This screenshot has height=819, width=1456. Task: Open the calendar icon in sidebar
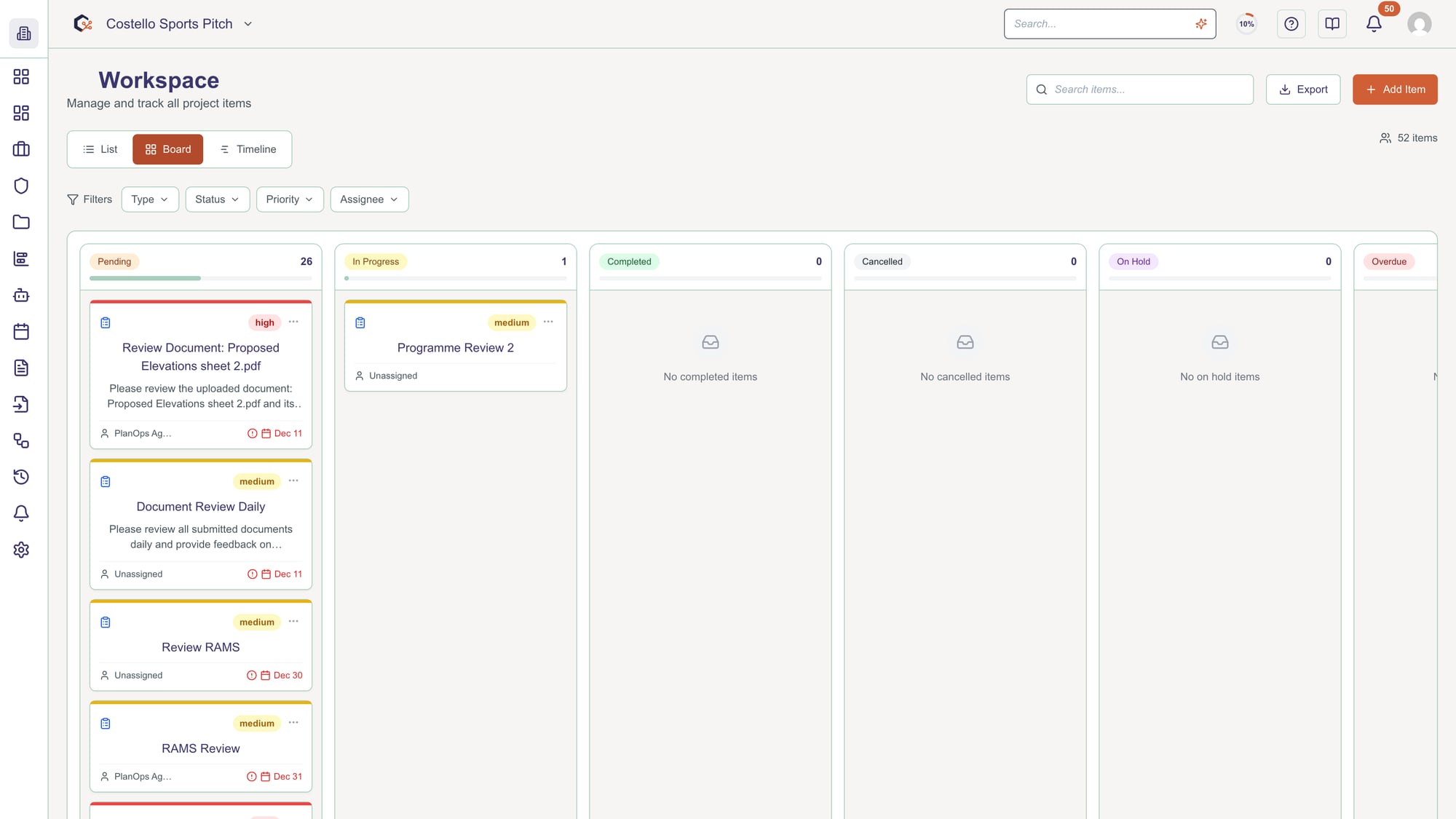tap(21, 331)
